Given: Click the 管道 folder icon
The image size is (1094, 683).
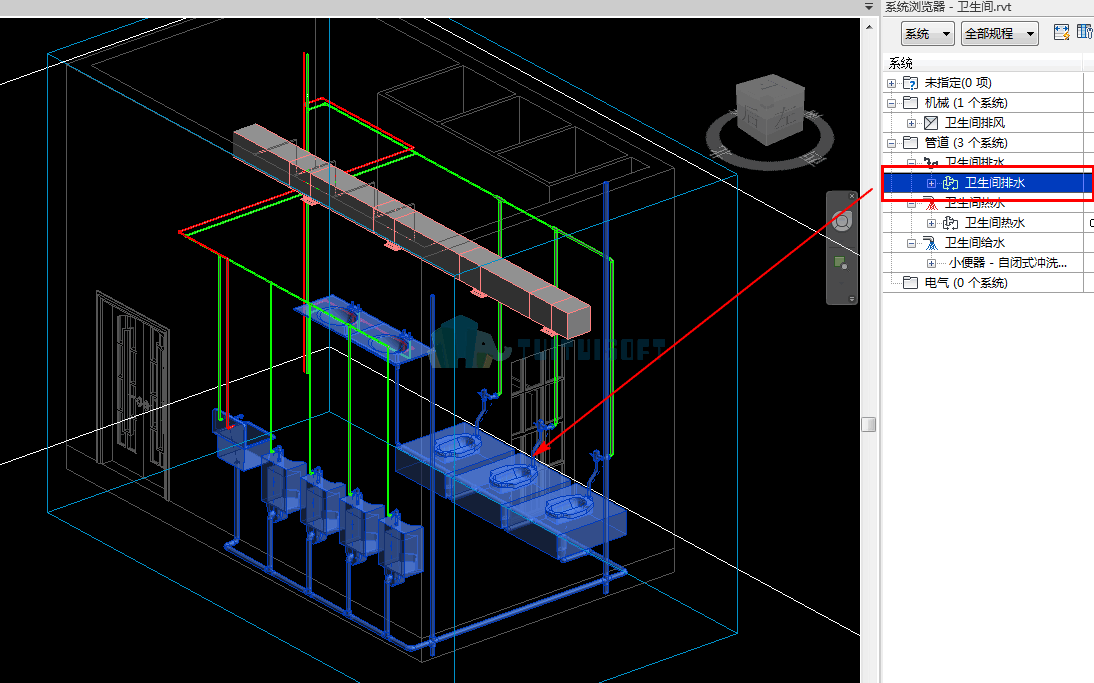Looking at the screenshot, I should (x=910, y=142).
